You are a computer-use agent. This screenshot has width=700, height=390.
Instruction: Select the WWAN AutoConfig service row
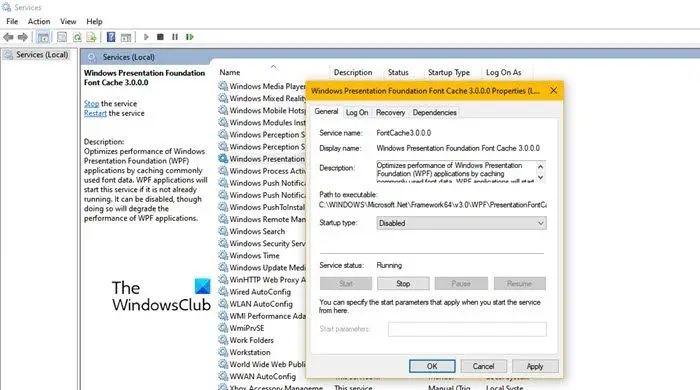tap(262, 376)
